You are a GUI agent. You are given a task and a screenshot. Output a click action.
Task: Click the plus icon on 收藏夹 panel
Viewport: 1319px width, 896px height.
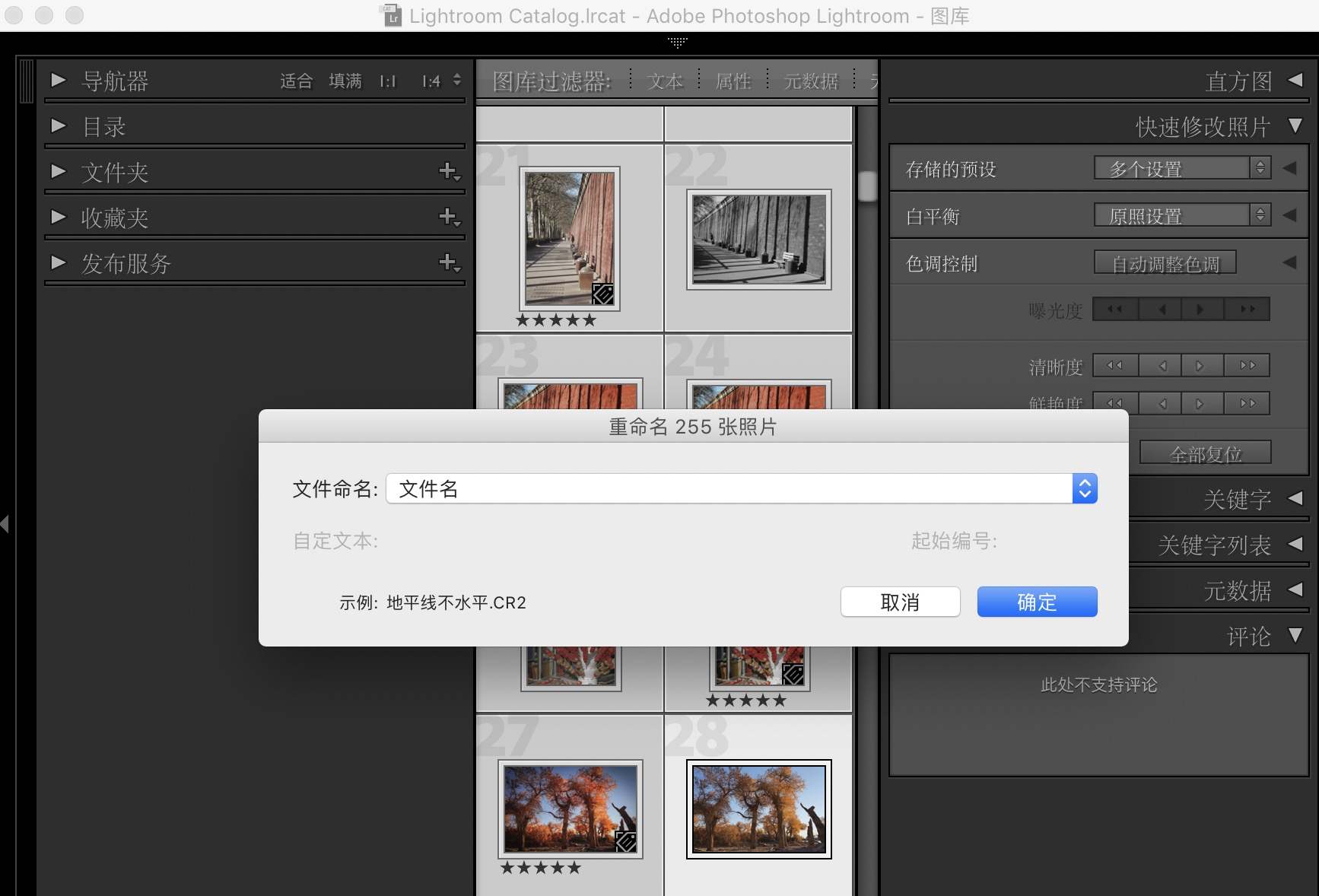pyautogui.click(x=450, y=218)
